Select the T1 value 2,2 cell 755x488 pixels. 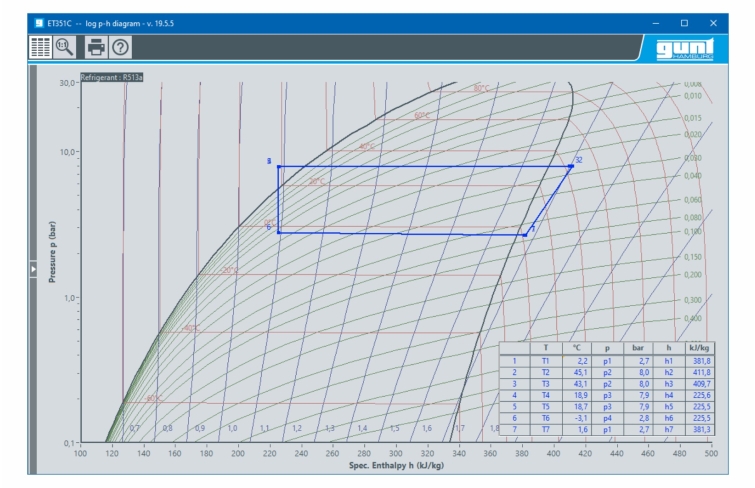[576, 360]
